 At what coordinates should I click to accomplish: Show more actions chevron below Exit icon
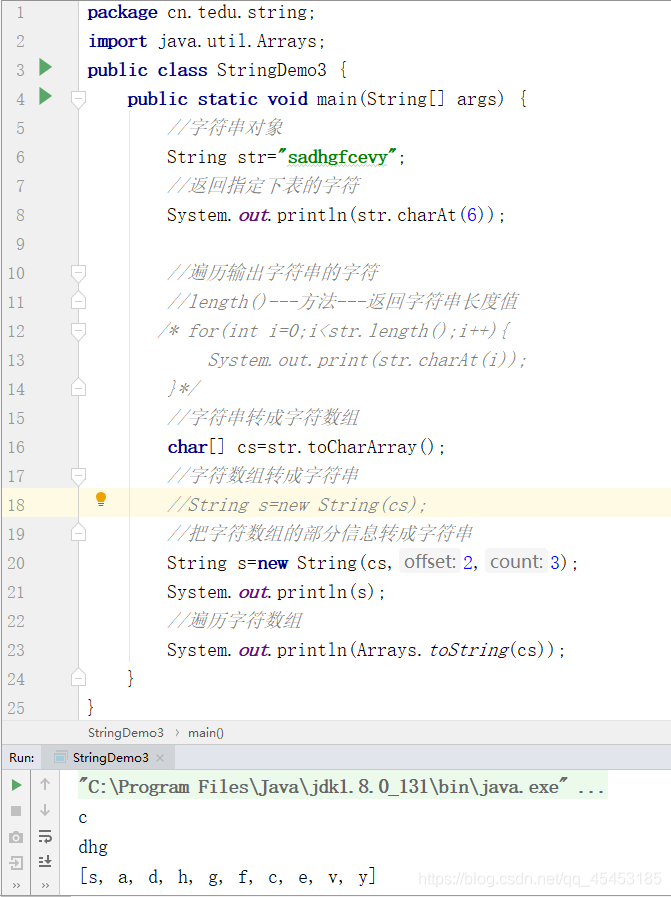pyautogui.click(x=16, y=886)
